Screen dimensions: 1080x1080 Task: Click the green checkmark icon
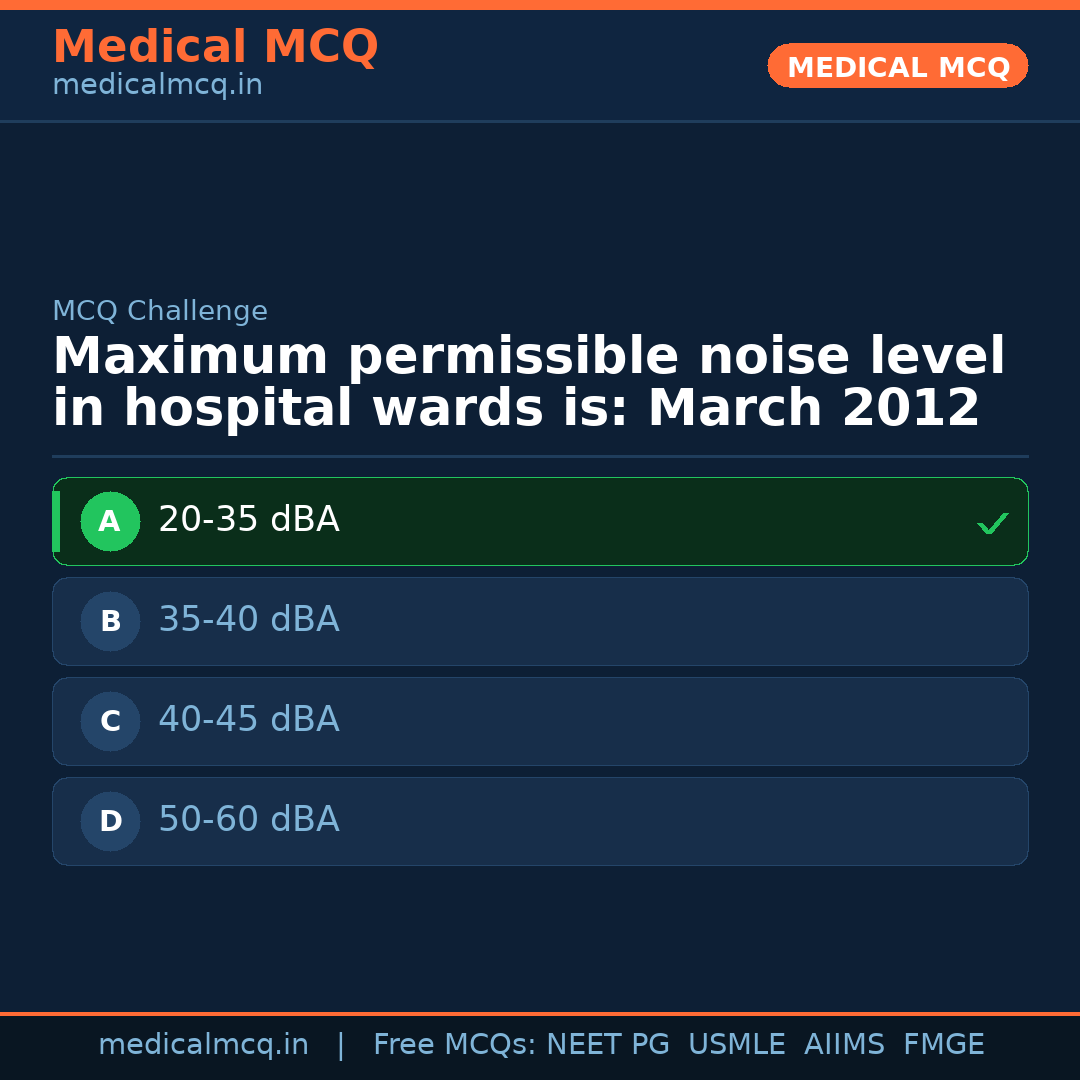[x=992, y=523]
